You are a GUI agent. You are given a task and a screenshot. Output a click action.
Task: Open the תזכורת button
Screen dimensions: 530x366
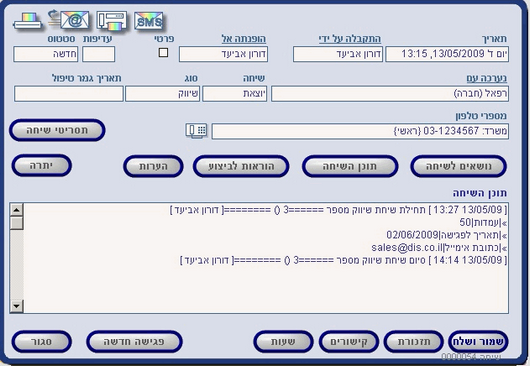(414, 342)
